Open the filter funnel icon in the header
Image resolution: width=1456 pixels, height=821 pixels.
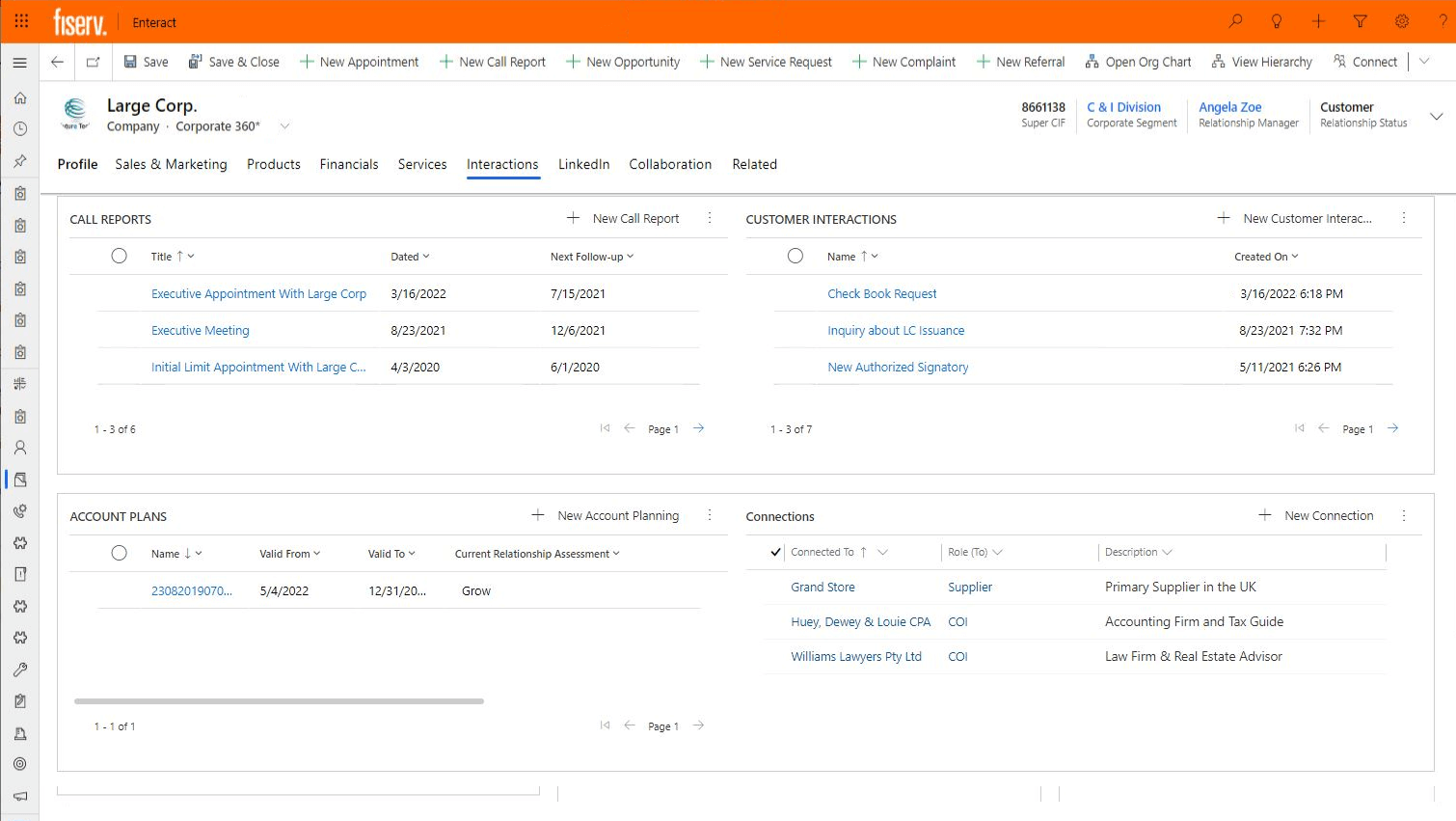[x=1360, y=21]
